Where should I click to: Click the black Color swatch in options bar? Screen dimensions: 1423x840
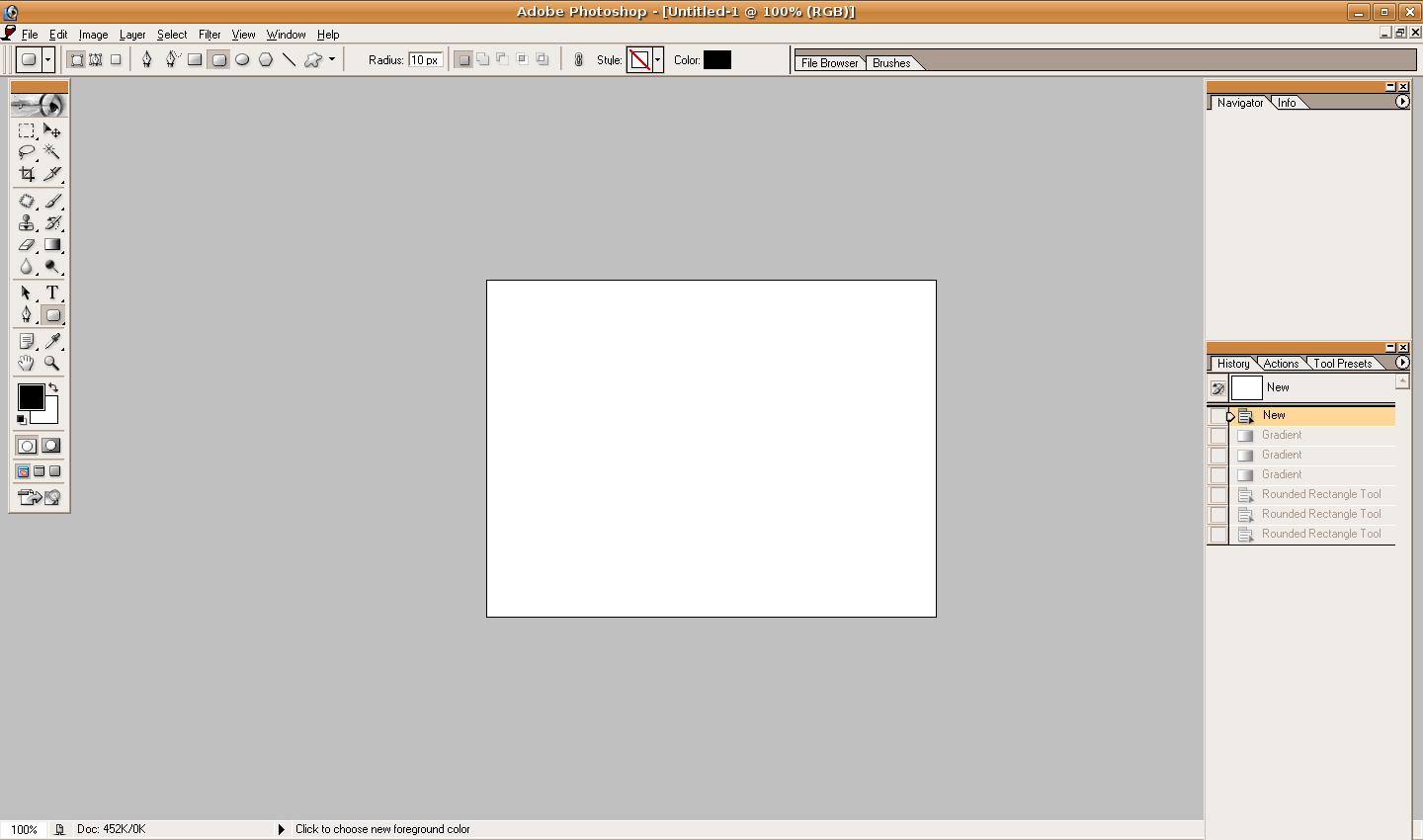(x=717, y=60)
